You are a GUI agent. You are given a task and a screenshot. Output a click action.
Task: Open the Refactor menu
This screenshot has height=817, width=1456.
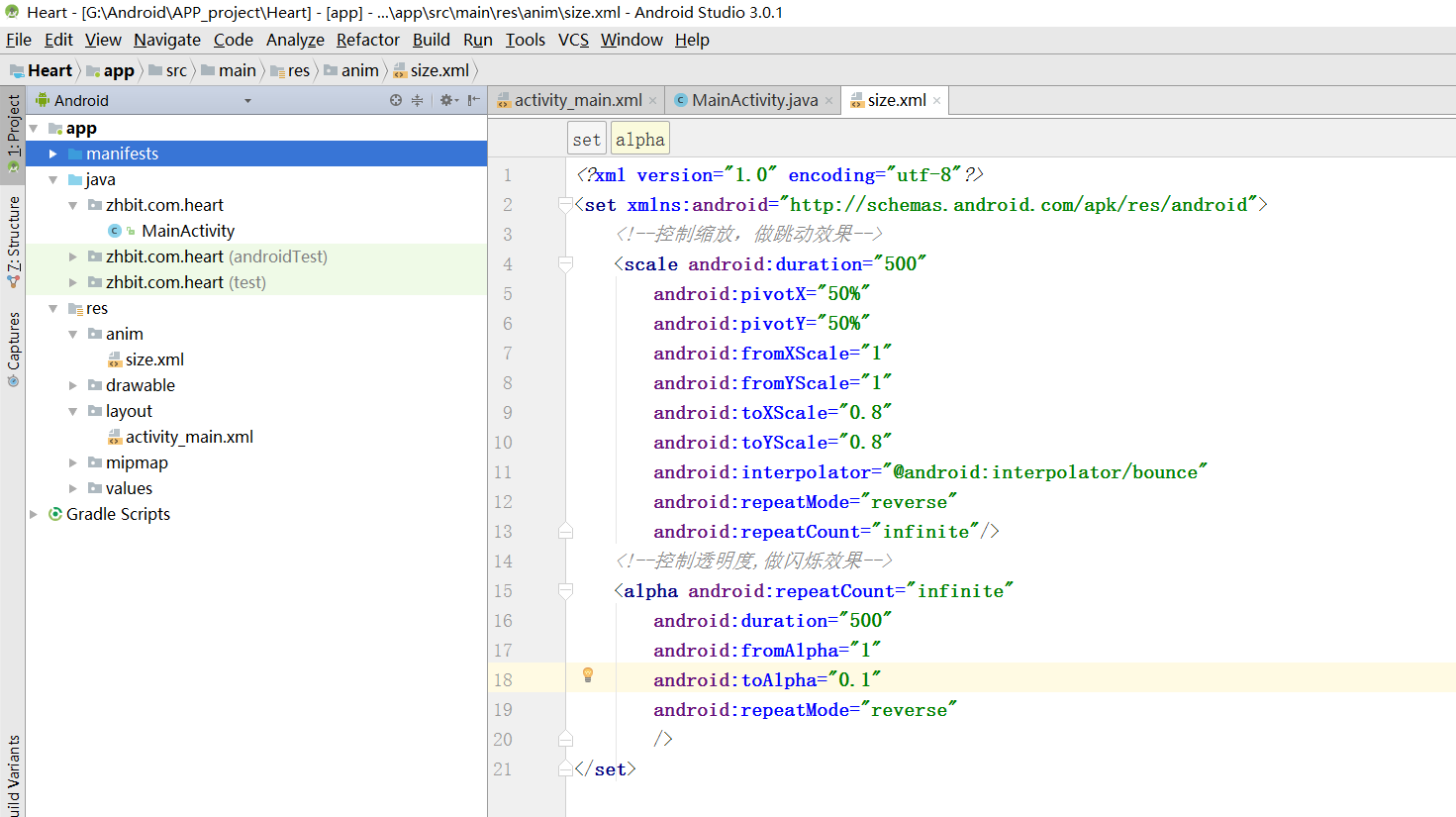pyautogui.click(x=368, y=40)
